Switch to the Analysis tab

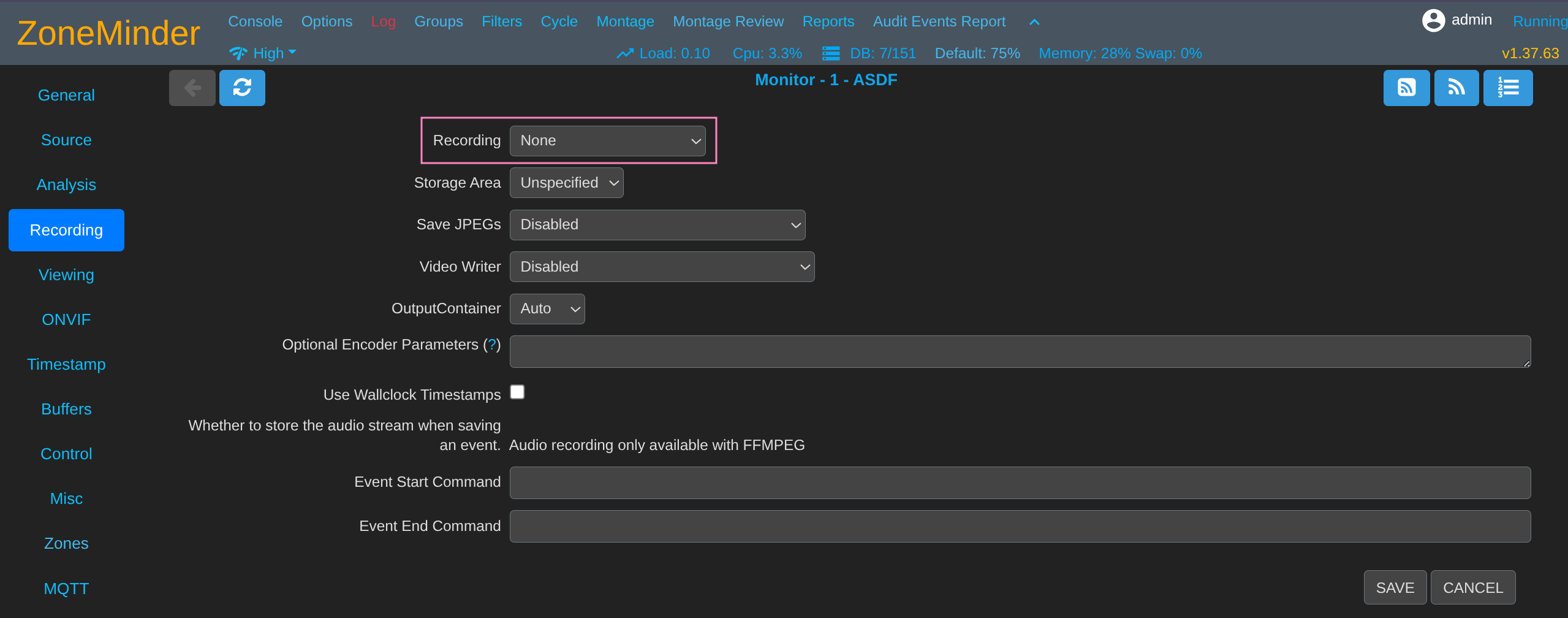click(x=66, y=185)
